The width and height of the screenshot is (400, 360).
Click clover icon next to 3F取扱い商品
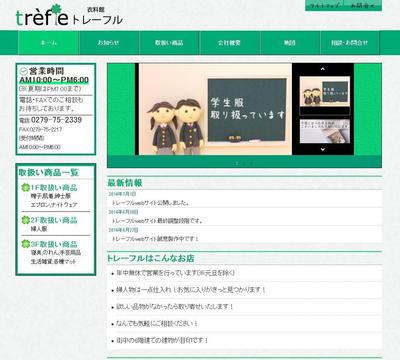(26, 244)
